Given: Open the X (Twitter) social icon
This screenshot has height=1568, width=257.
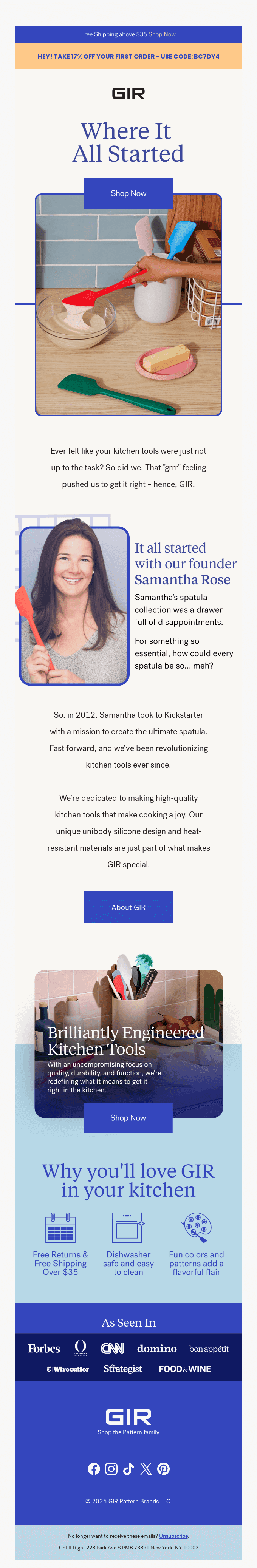Looking at the screenshot, I should click(x=146, y=1469).
